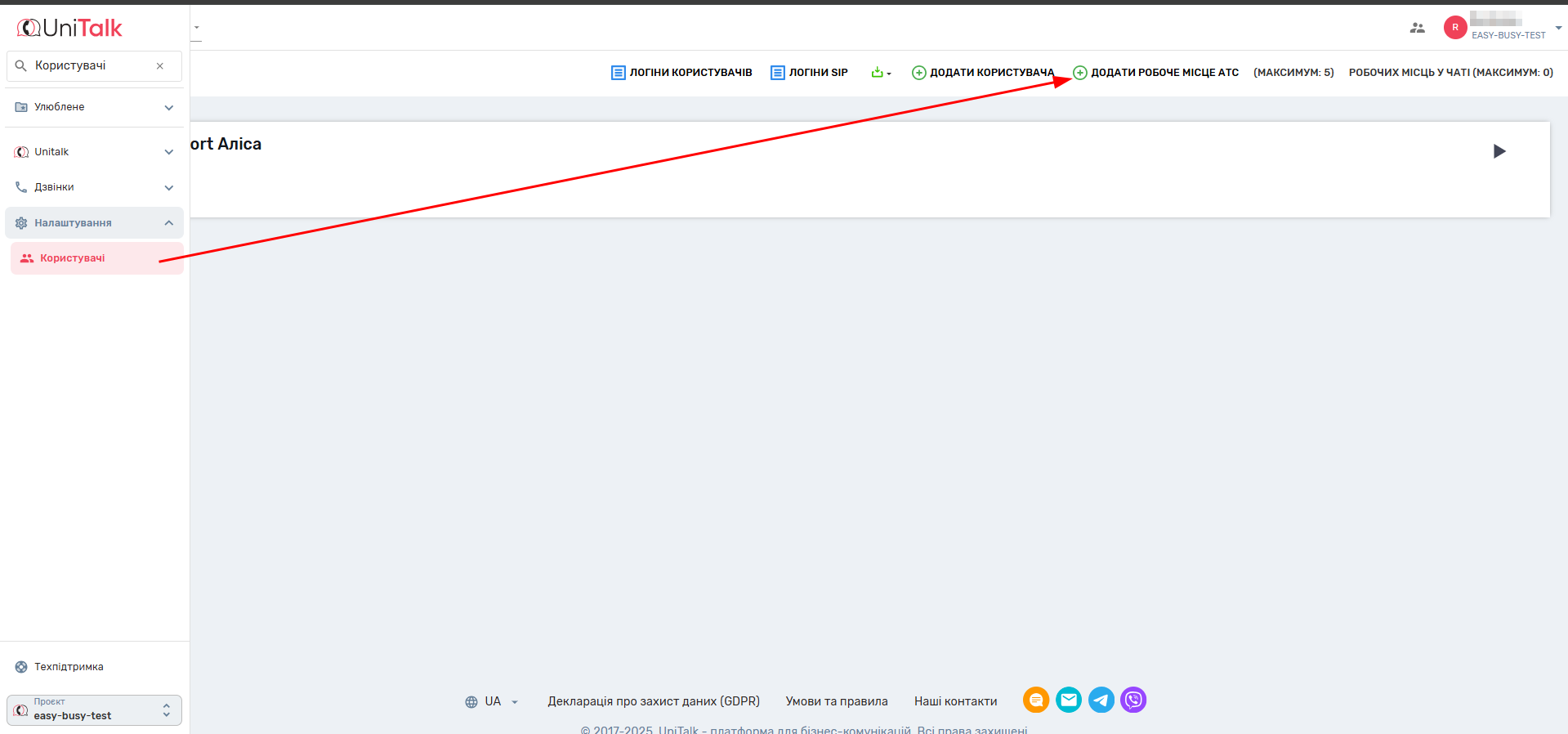
Task: Clear the Користувачі search field
Action: 160,66
